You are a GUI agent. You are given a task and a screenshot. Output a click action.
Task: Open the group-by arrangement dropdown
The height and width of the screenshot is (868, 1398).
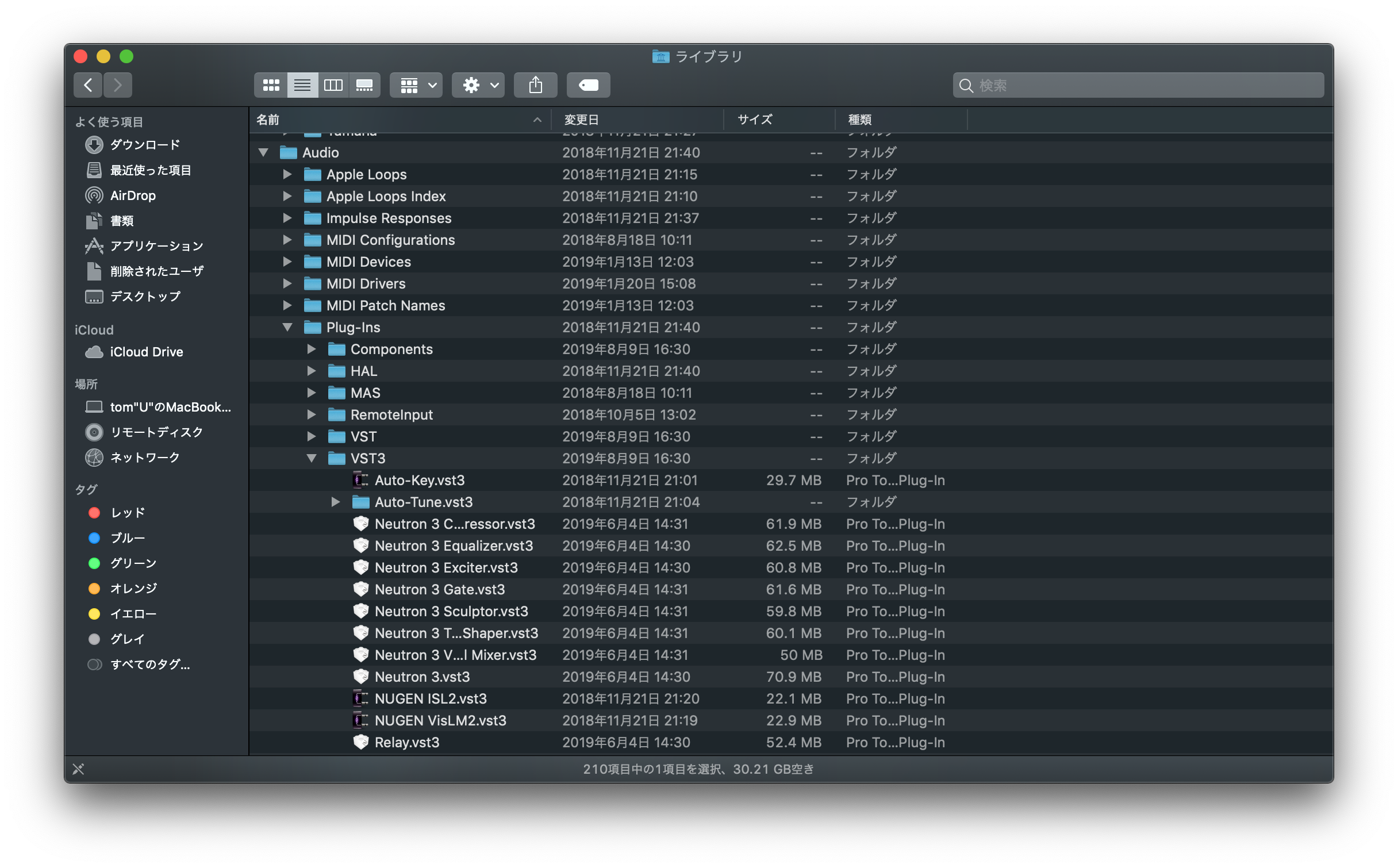pos(416,85)
